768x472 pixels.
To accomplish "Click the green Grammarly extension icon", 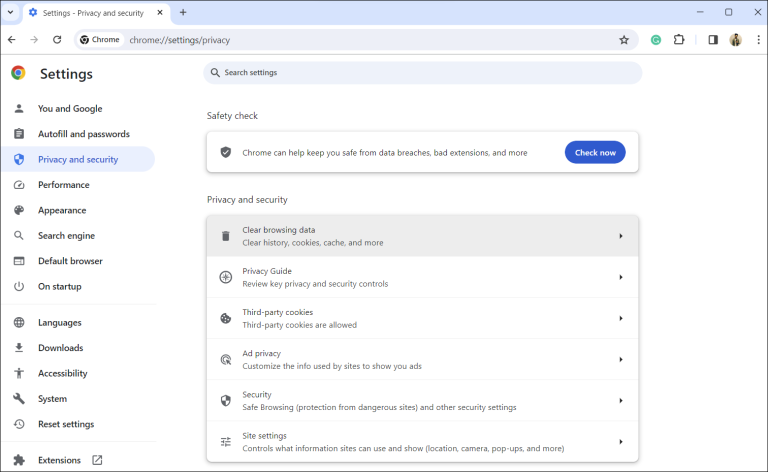I will pyautogui.click(x=656, y=40).
